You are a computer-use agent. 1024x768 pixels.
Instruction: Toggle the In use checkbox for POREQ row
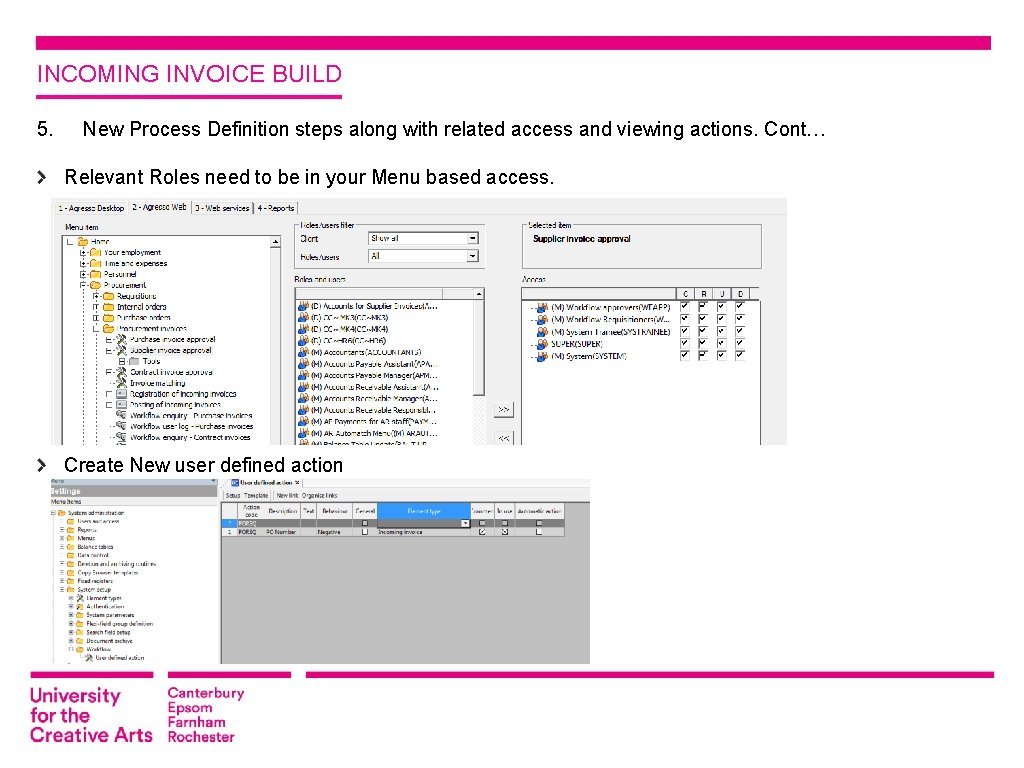tap(502, 533)
